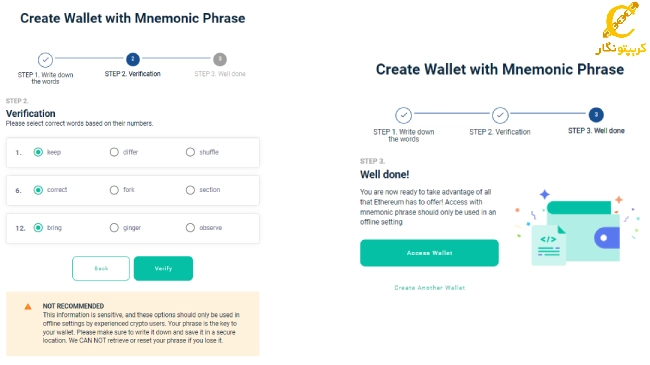Click the orange warning triangle icon
The height and width of the screenshot is (365, 650).
pyautogui.click(x=28, y=307)
